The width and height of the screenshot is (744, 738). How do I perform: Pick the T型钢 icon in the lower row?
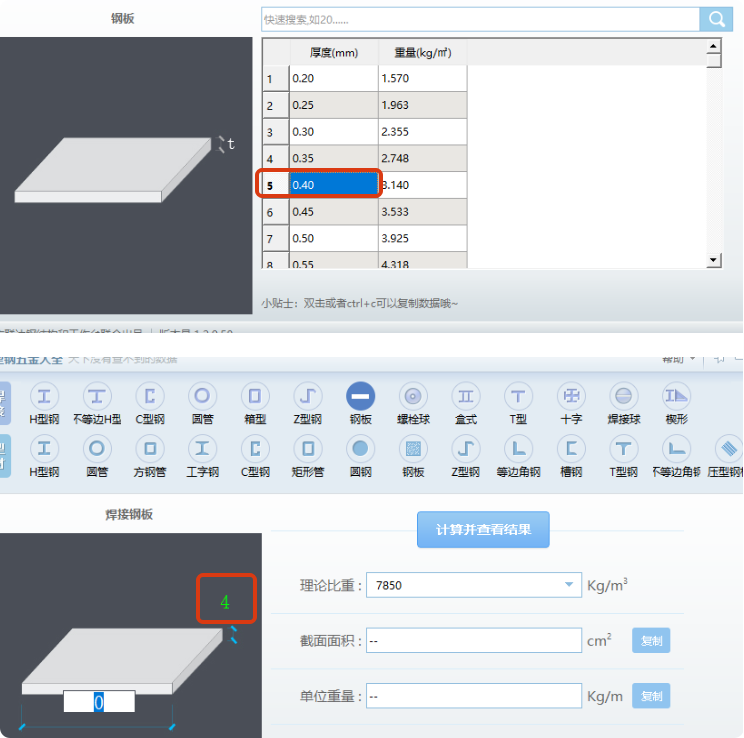[623, 448]
